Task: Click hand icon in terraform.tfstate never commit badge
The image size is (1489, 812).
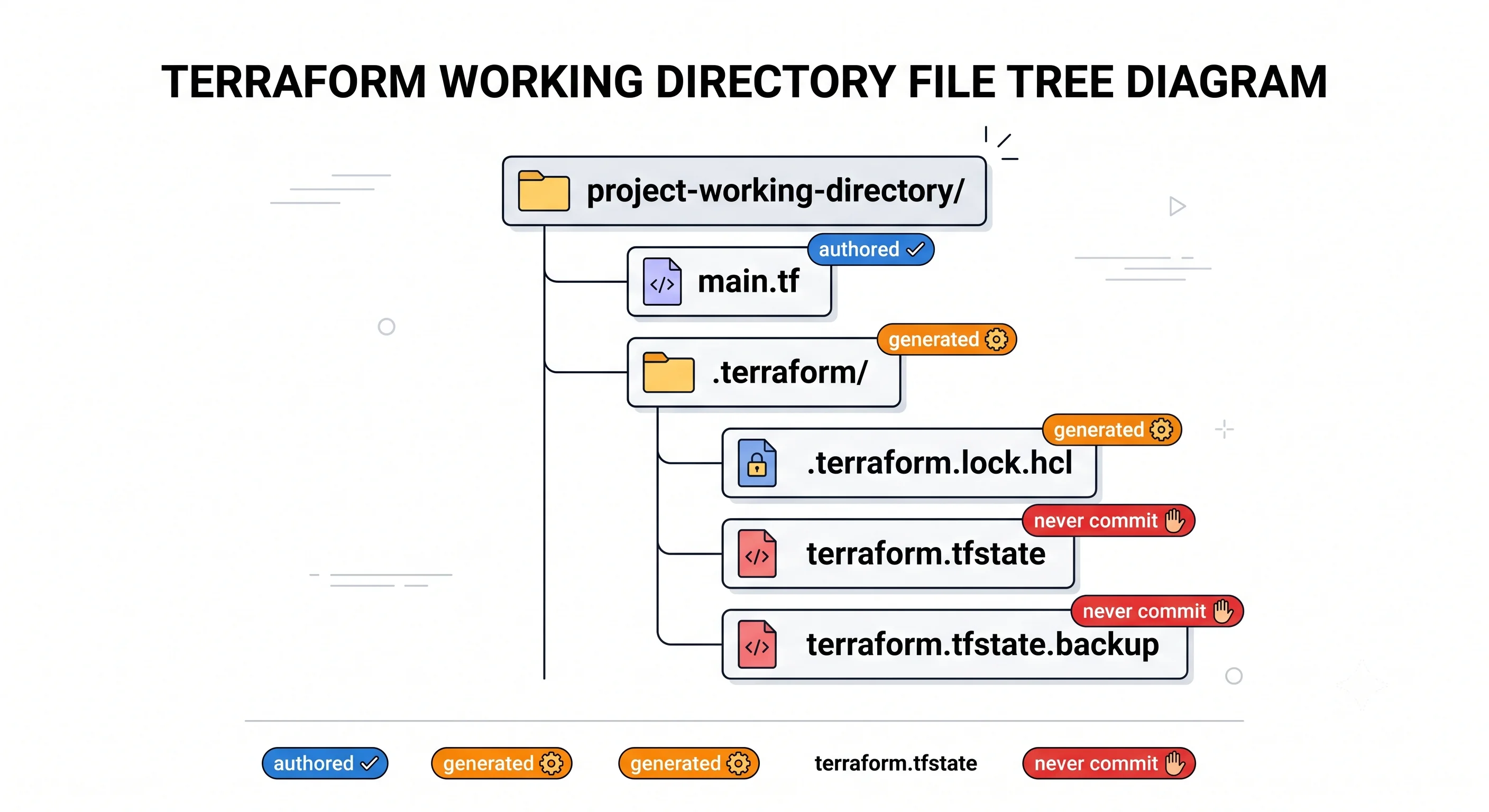Action: click(x=1174, y=521)
